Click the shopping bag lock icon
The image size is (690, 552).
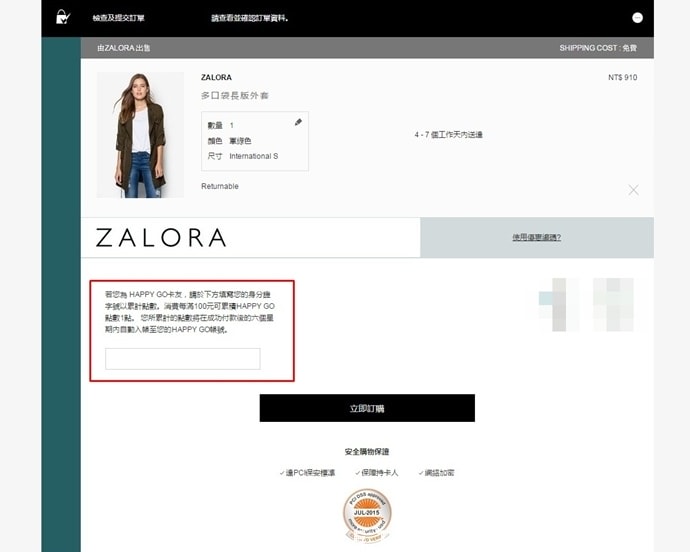[63, 17]
